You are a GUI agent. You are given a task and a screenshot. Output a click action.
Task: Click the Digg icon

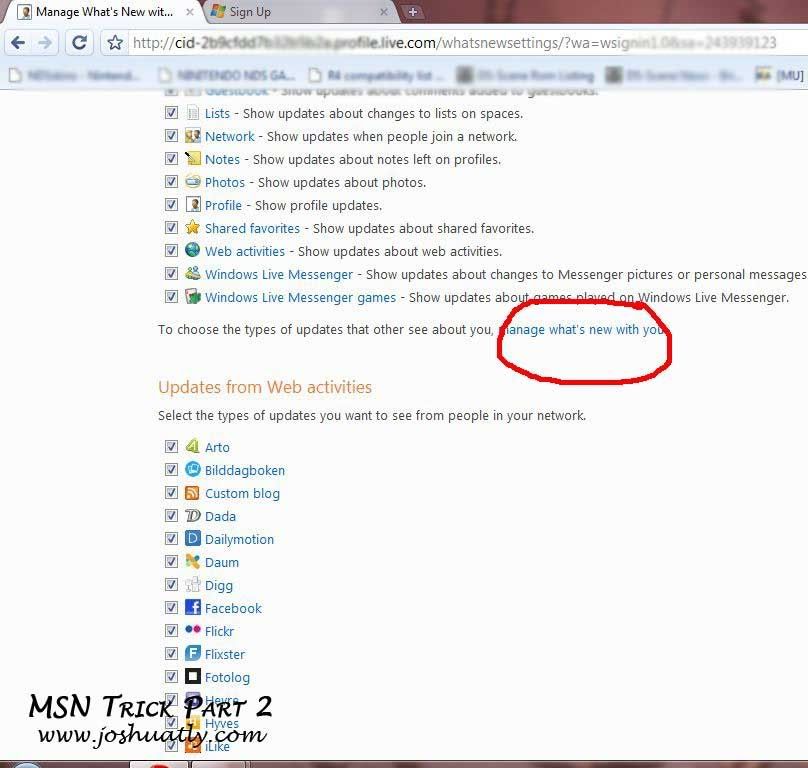[192, 585]
